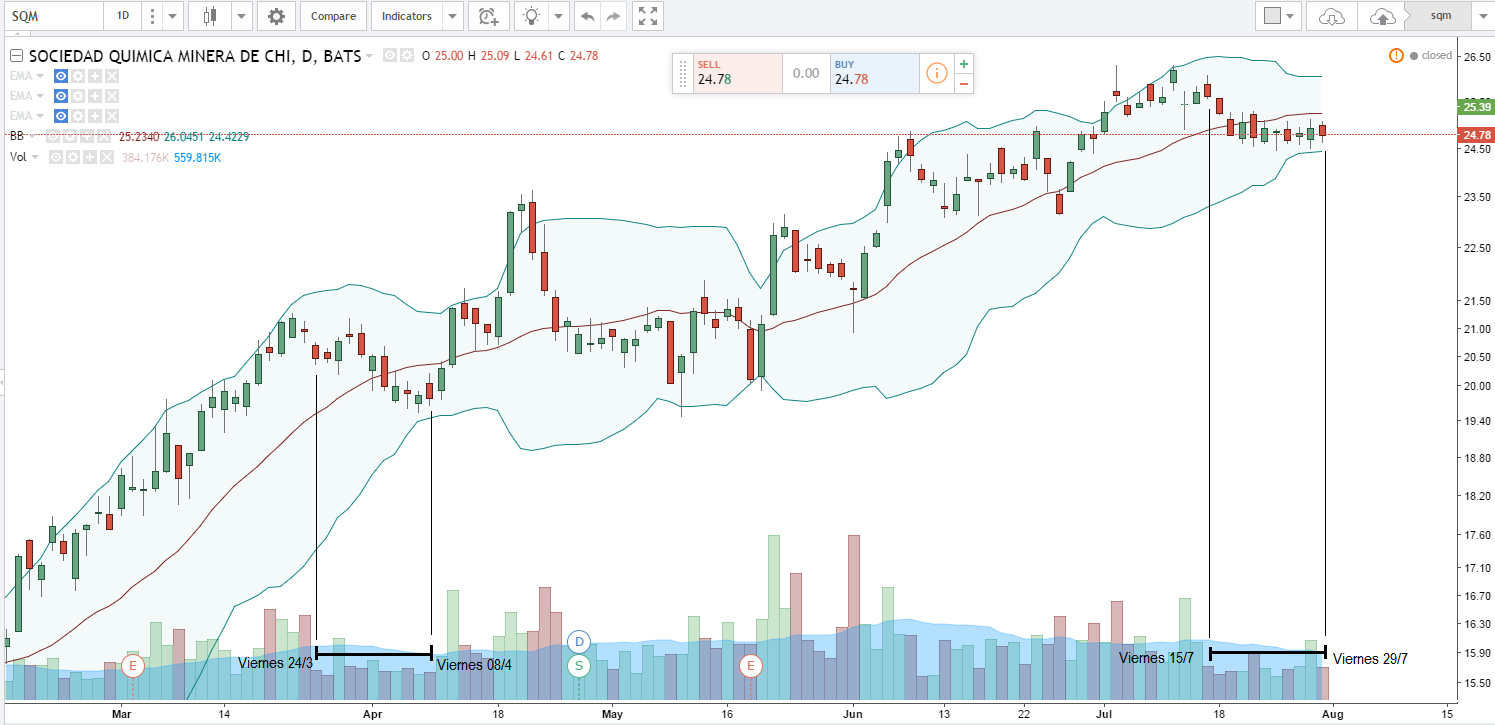Screen dimensions: 1495x725
Task: Click the orange trading panel info icon
Action: (x=936, y=73)
